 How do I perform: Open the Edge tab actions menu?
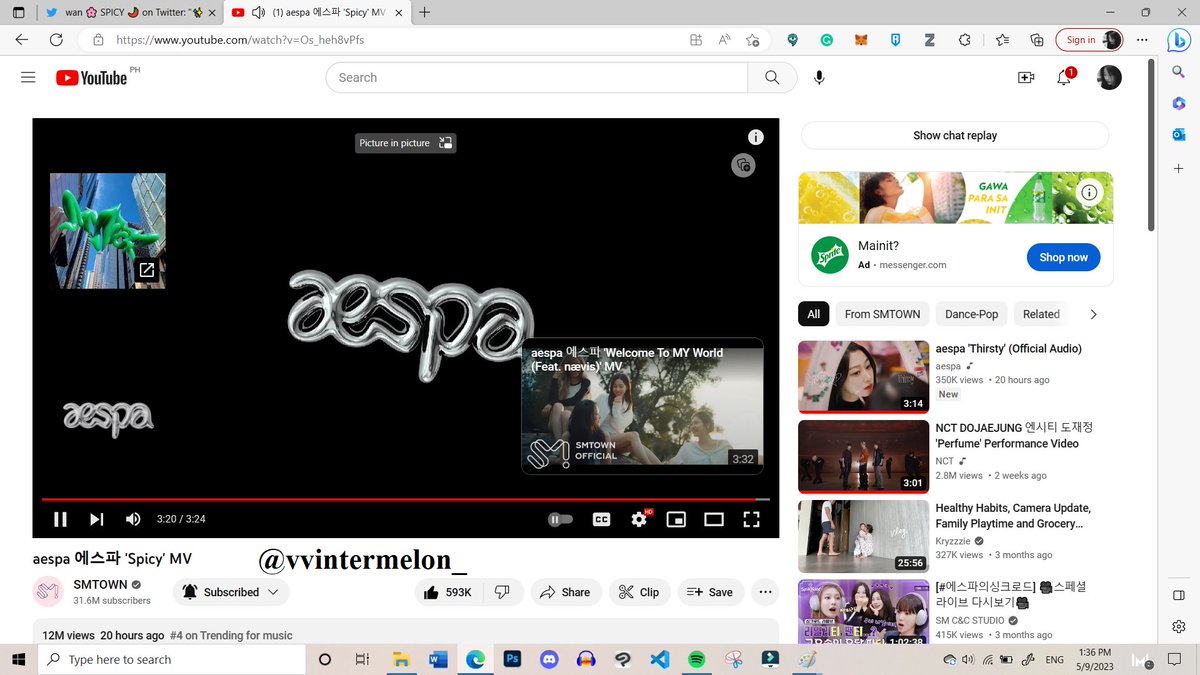pos(18,12)
